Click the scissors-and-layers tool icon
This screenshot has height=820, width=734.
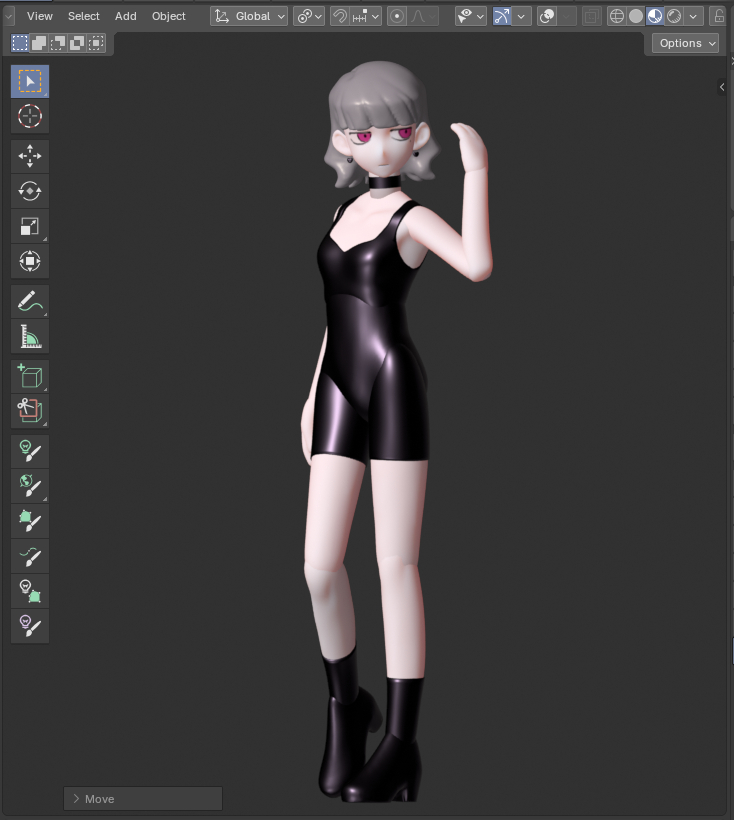30,410
